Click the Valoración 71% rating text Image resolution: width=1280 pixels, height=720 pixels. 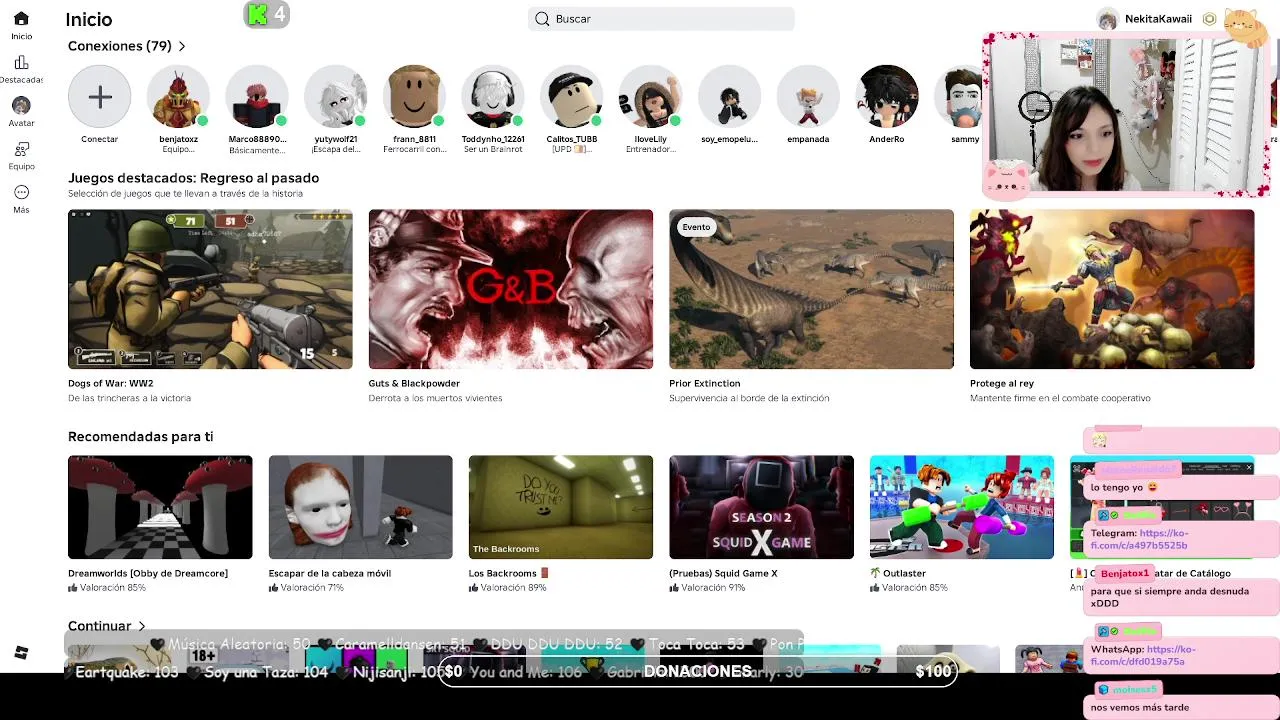pos(311,588)
